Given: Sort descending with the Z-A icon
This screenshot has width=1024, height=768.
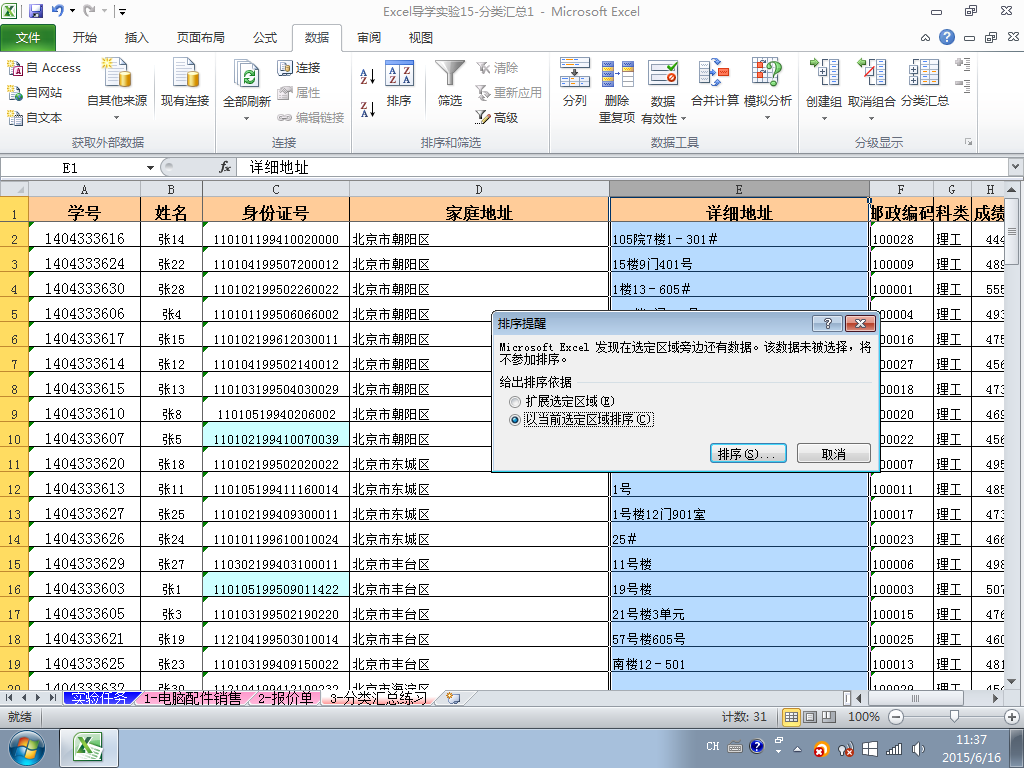Looking at the screenshot, I should pyautogui.click(x=368, y=108).
